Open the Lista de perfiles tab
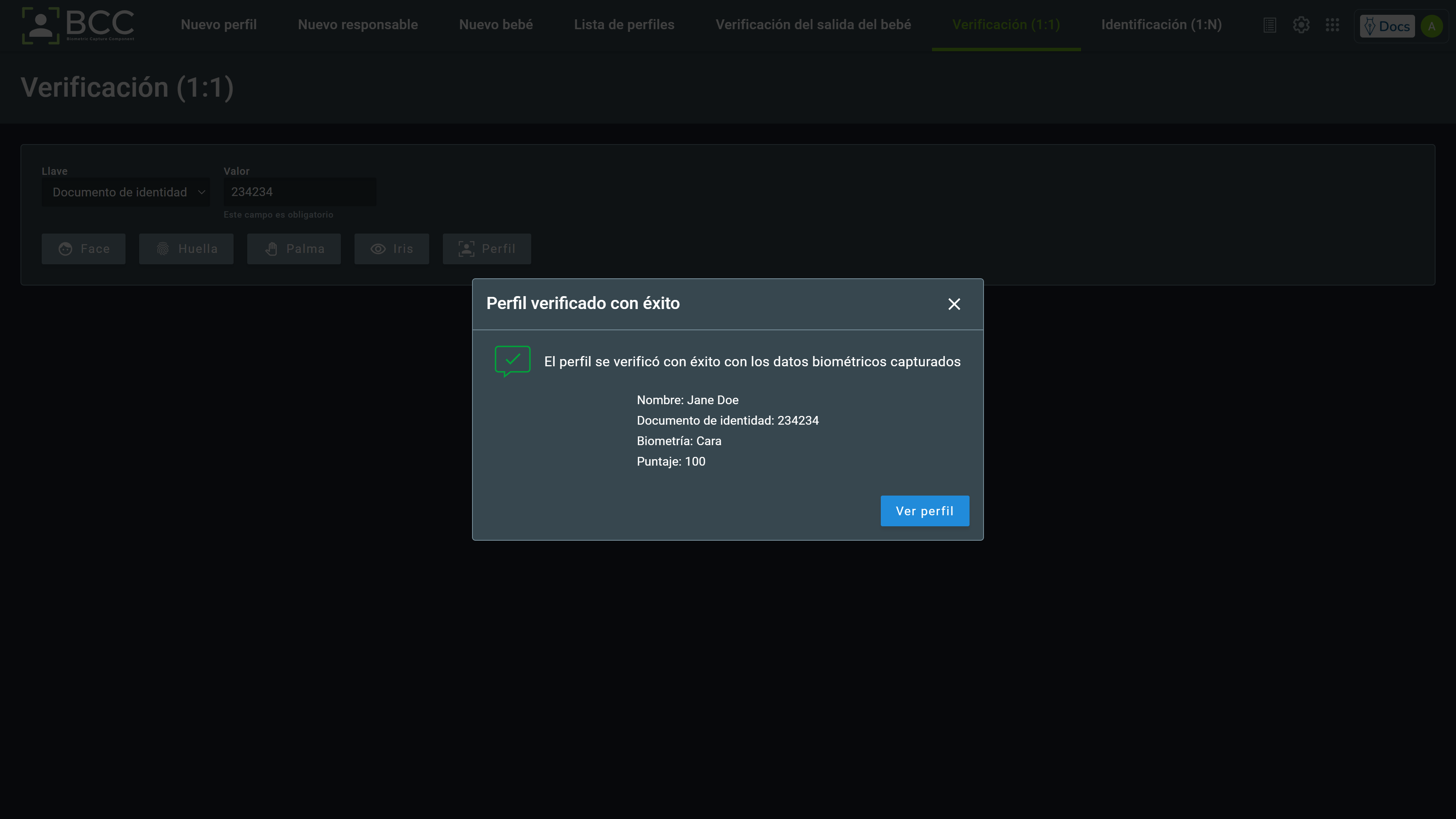Viewport: 1456px width, 819px height. pyautogui.click(x=624, y=25)
